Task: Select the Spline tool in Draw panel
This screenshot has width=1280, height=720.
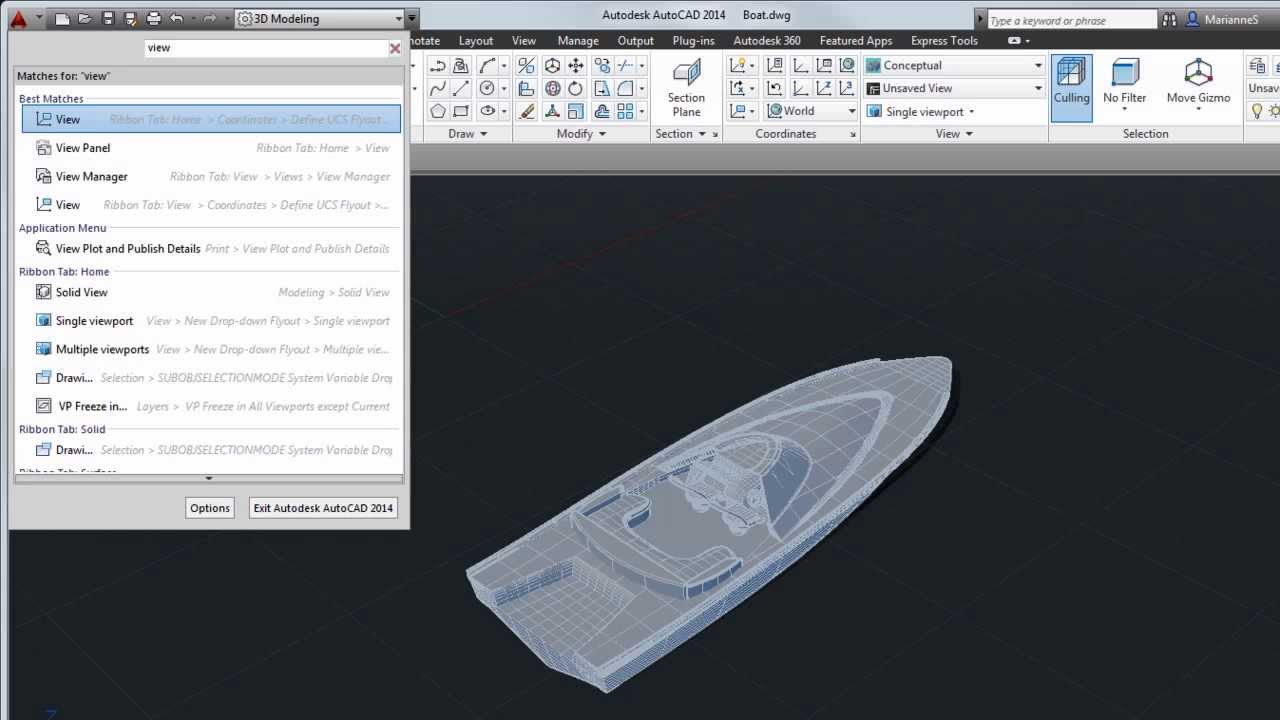Action: [x=437, y=88]
